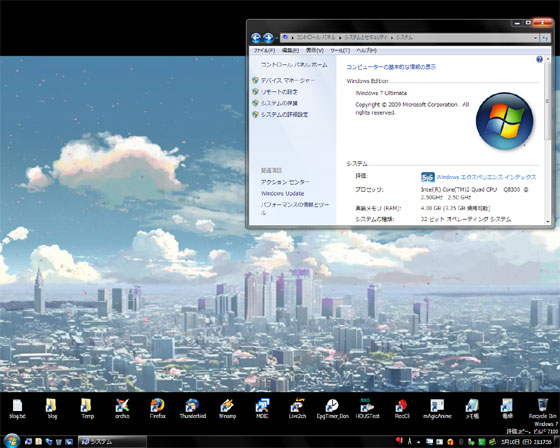
Task: Launch the MDIE desktop shortcut
Action: click(x=262, y=409)
